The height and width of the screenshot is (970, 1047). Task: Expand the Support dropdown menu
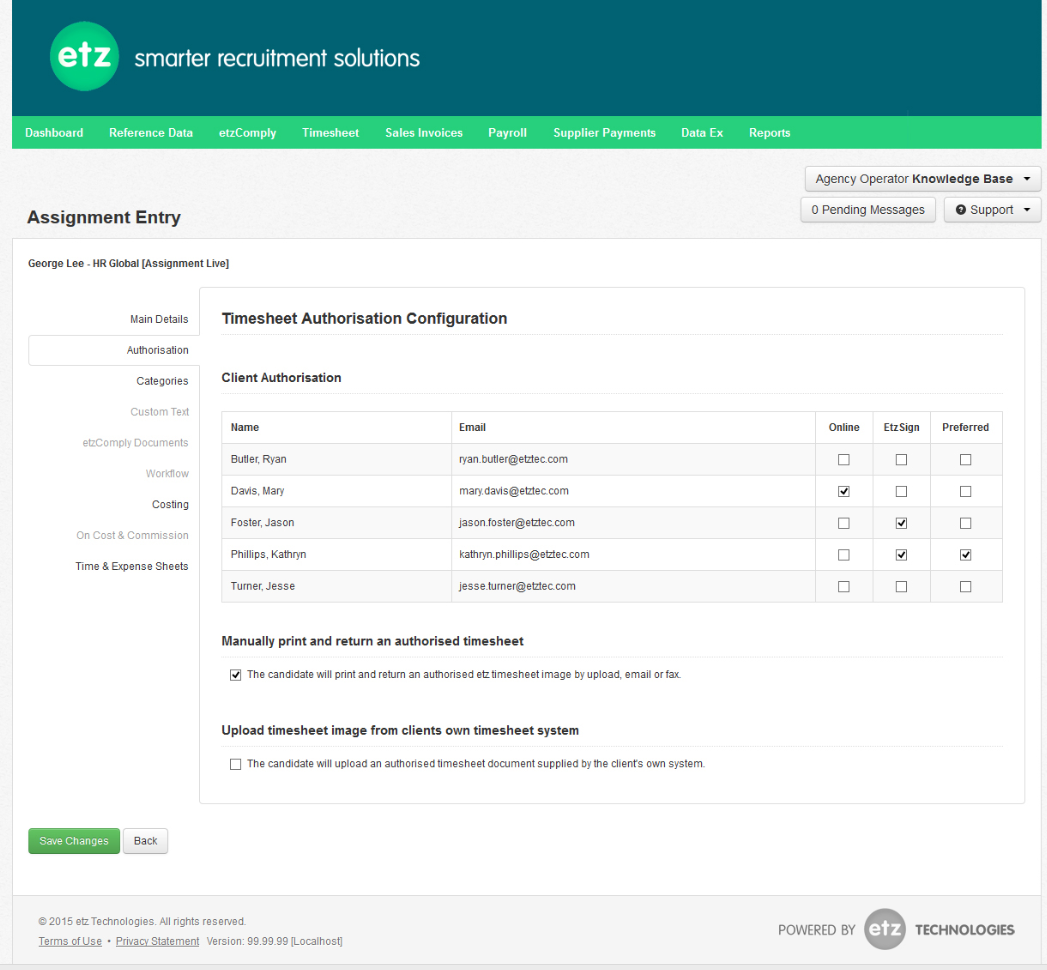coord(992,210)
